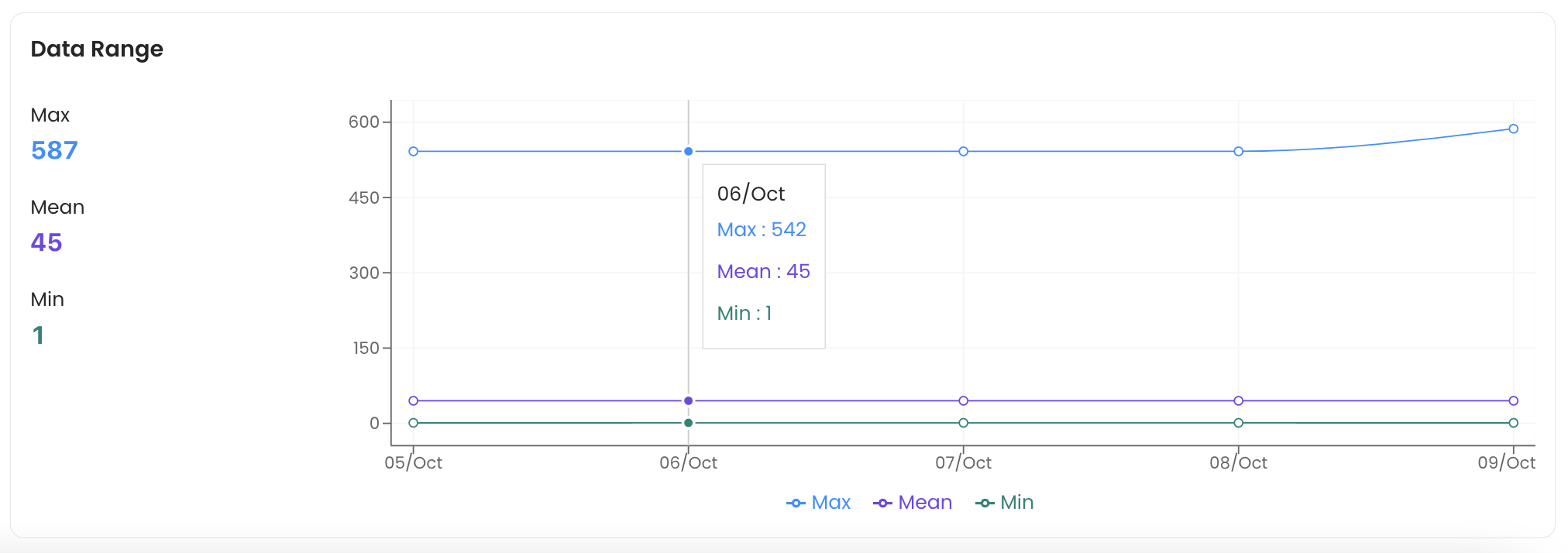Click the 300 y-axis label
This screenshot has width=1568, height=553.
coord(364,273)
